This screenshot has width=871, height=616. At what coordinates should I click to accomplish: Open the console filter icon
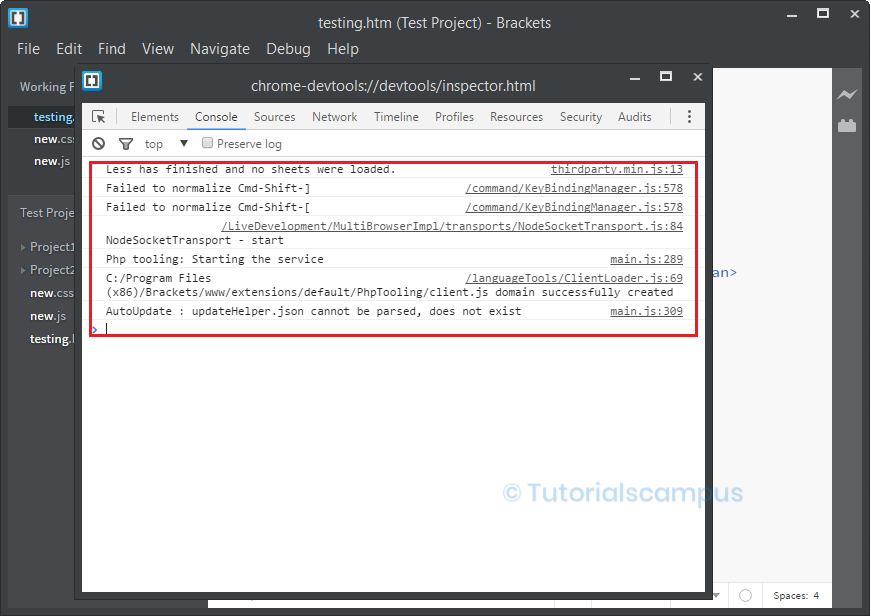[x=126, y=144]
